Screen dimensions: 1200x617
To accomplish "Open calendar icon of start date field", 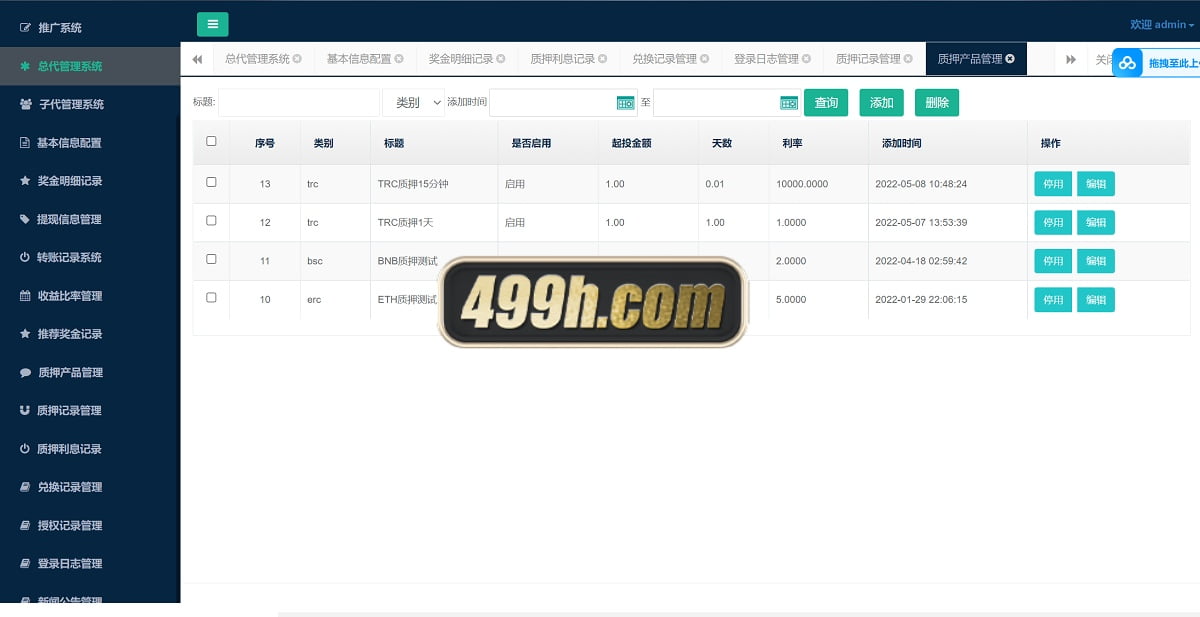I will 626,103.
